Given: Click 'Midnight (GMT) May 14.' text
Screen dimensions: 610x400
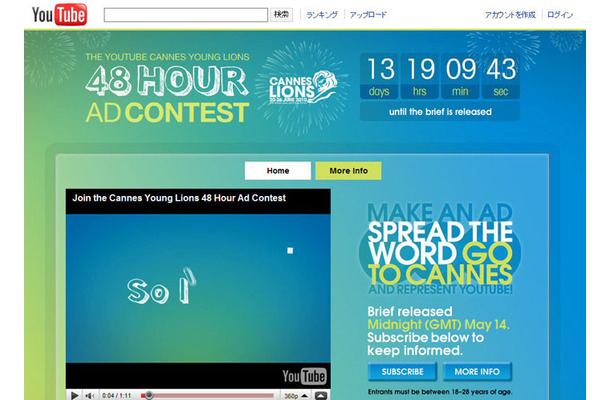Looking at the screenshot, I should [x=438, y=325].
